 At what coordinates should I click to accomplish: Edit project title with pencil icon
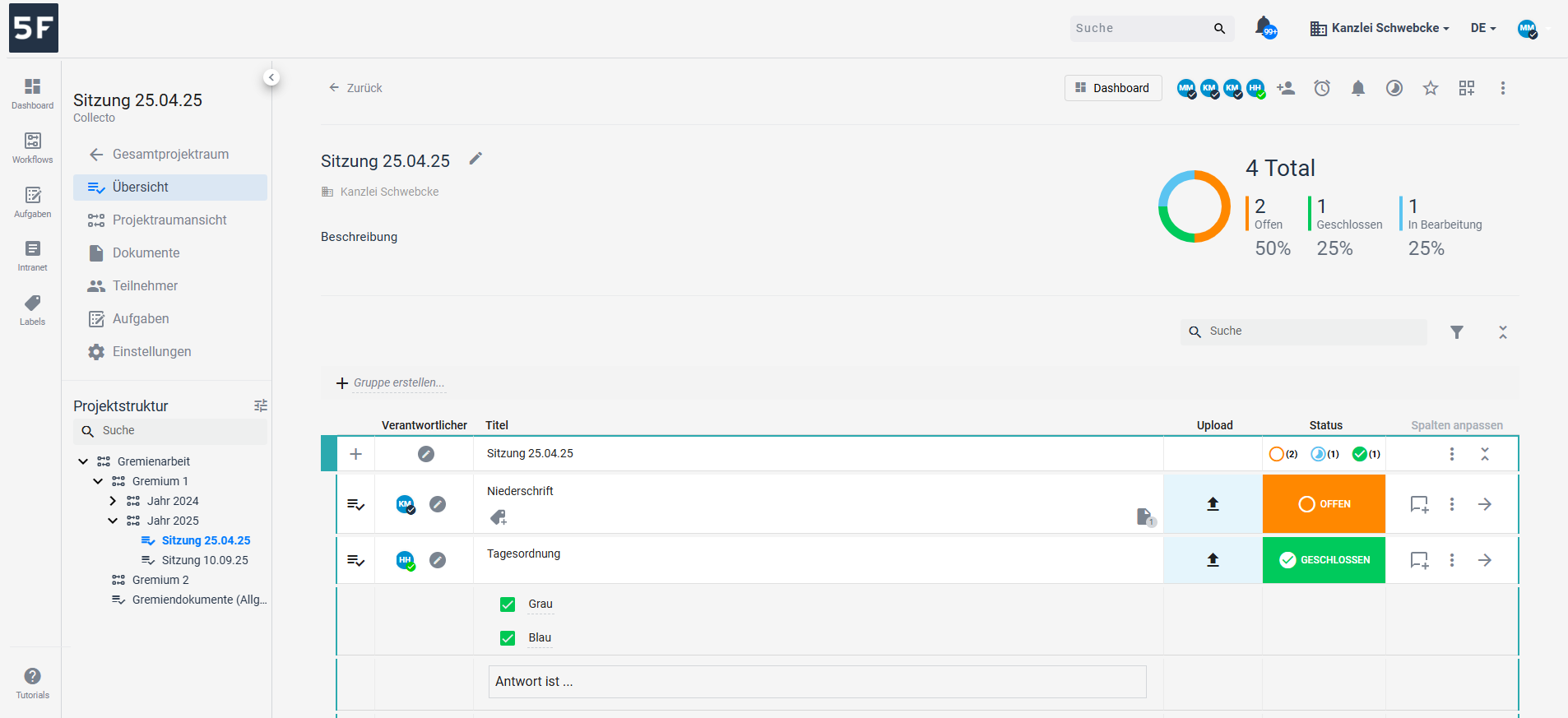(476, 159)
